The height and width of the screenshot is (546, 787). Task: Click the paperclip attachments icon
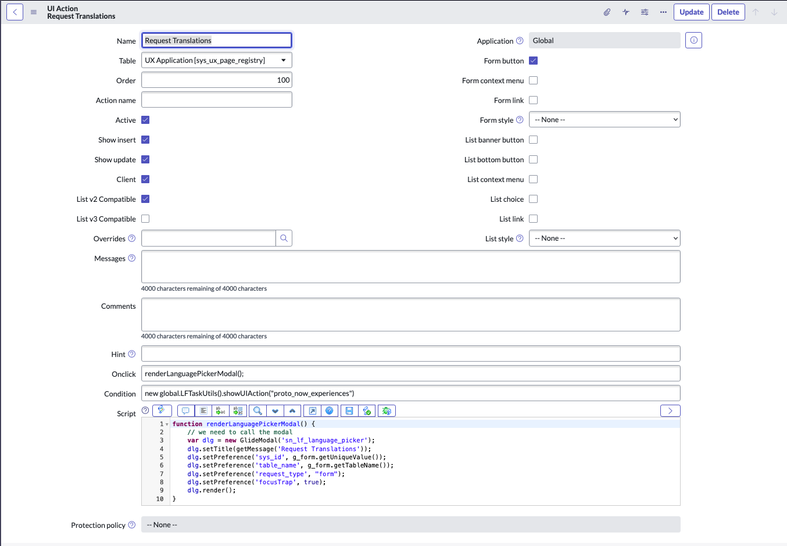[x=607, y=12]
